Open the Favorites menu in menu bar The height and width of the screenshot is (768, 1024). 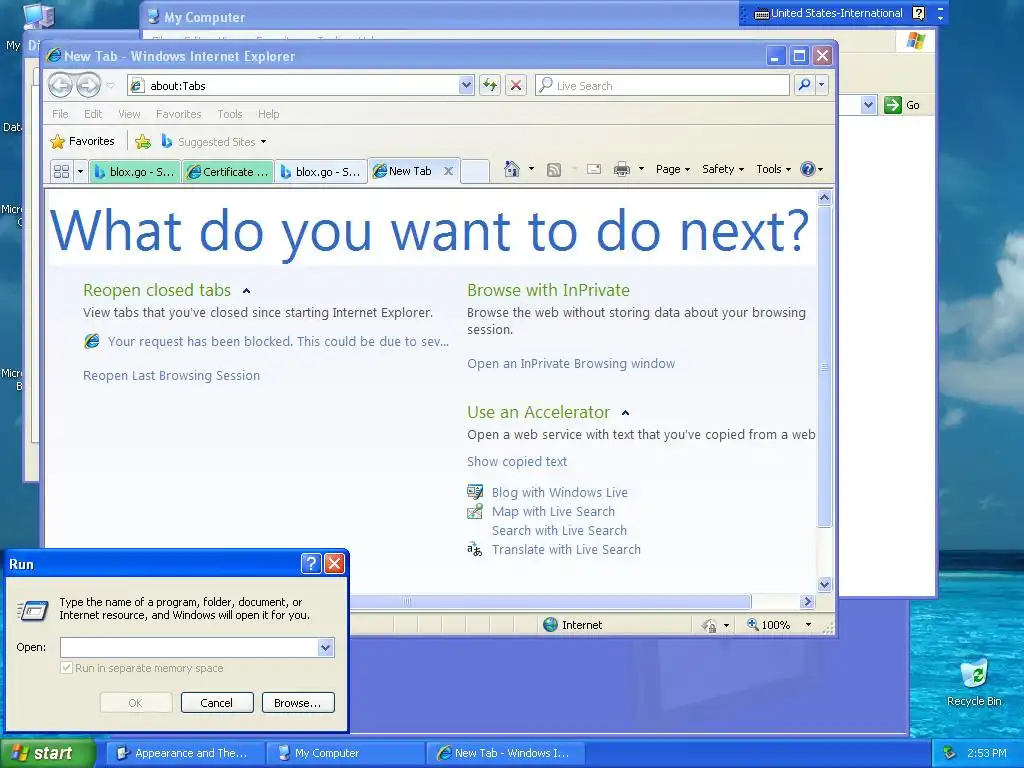point(178,114)
